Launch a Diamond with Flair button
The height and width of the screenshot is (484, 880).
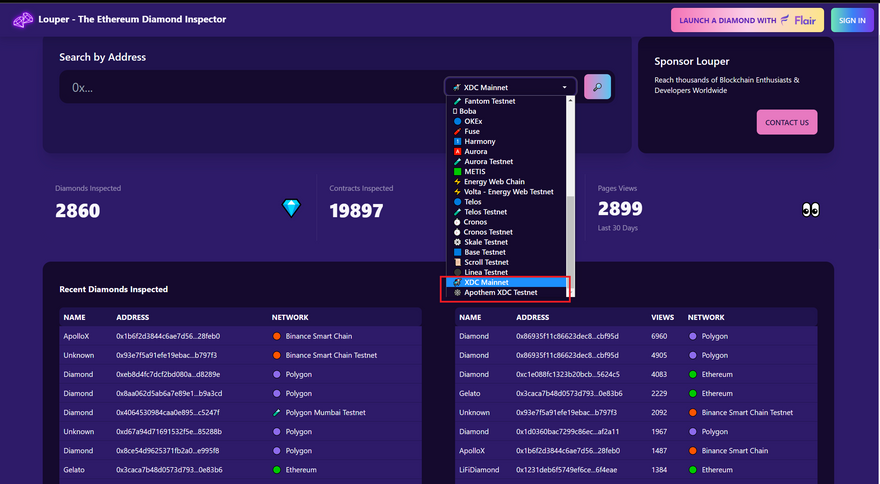point(747,20)
